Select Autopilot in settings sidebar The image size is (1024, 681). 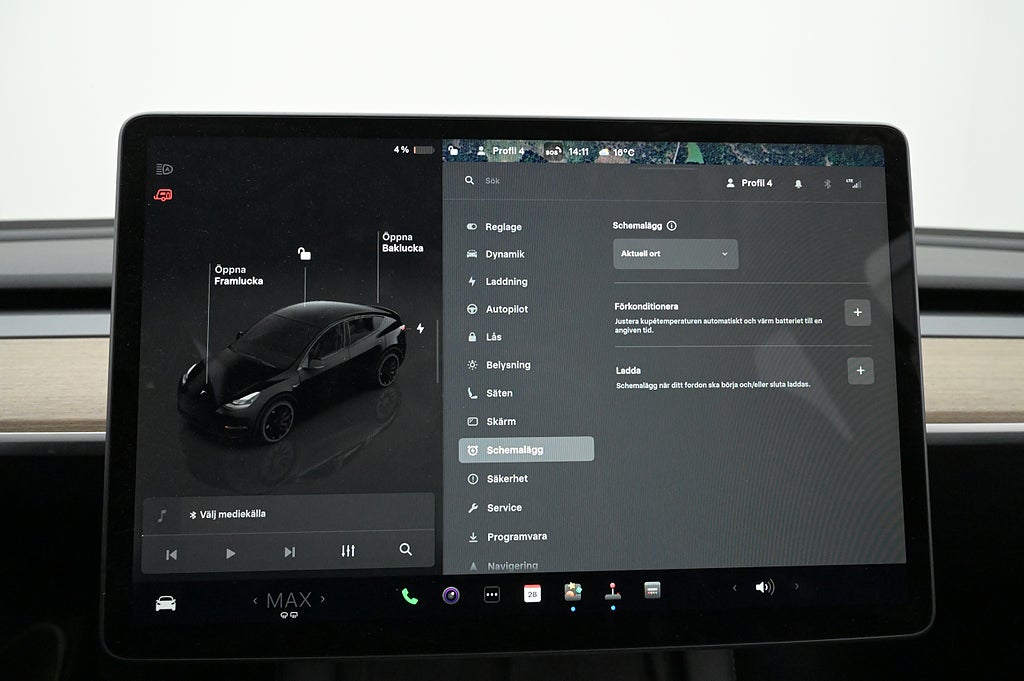(x=506, y=310)
